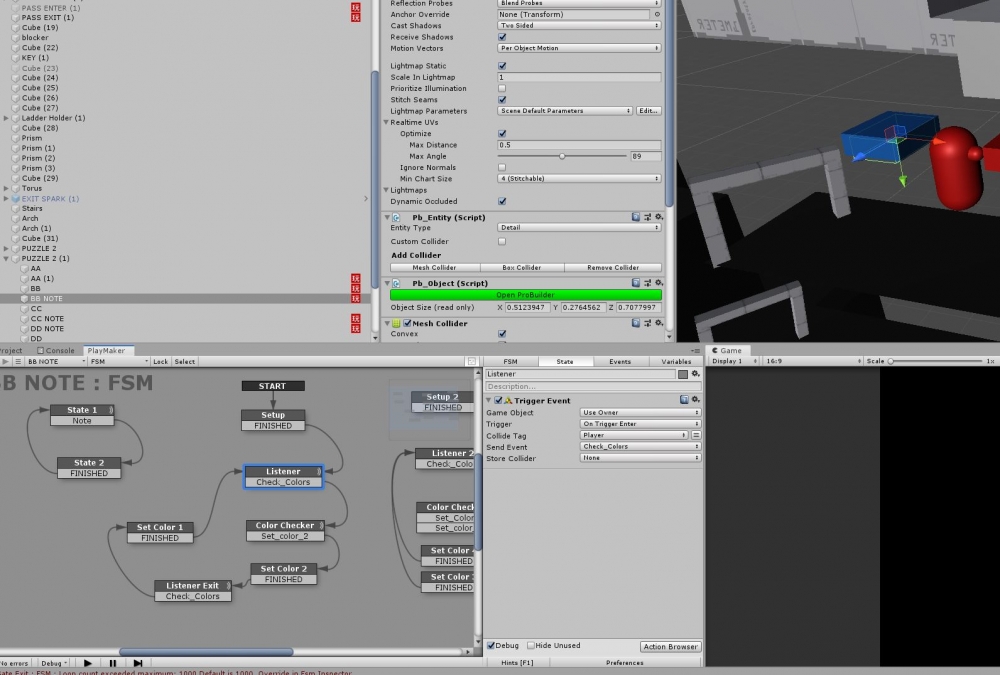This screenshot has height=675, width=1000.
Task: Click red PlayMaker badge on BB NOTE
Action: 356,299
